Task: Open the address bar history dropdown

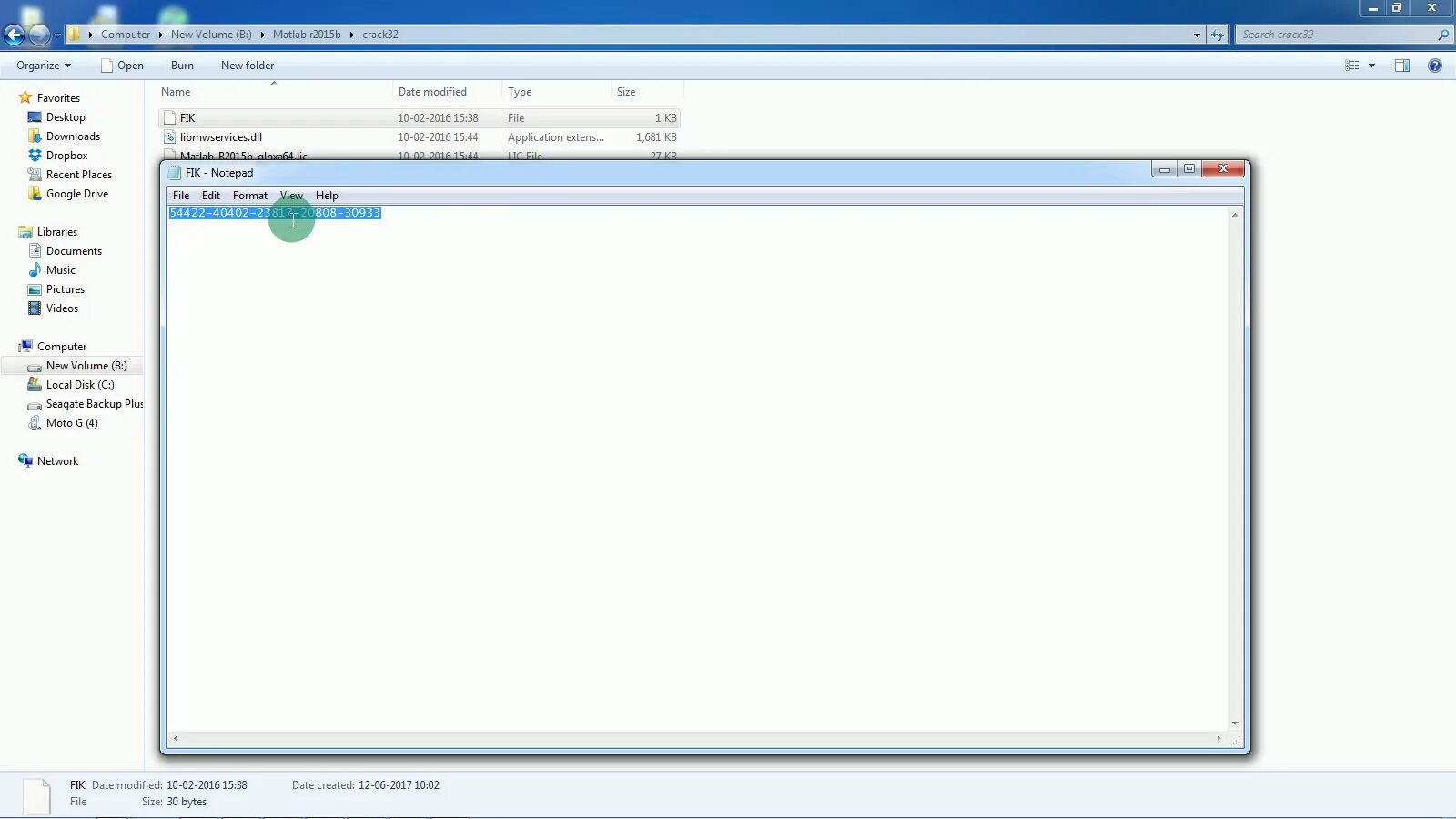Action: point(1197,35)
